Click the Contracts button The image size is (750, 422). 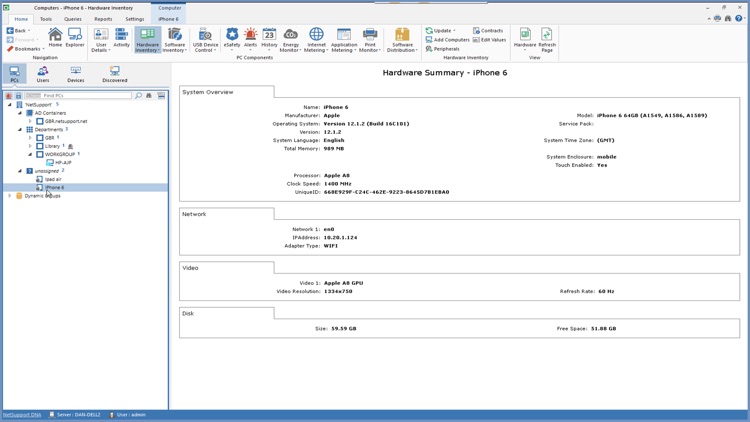pos(488,31)
